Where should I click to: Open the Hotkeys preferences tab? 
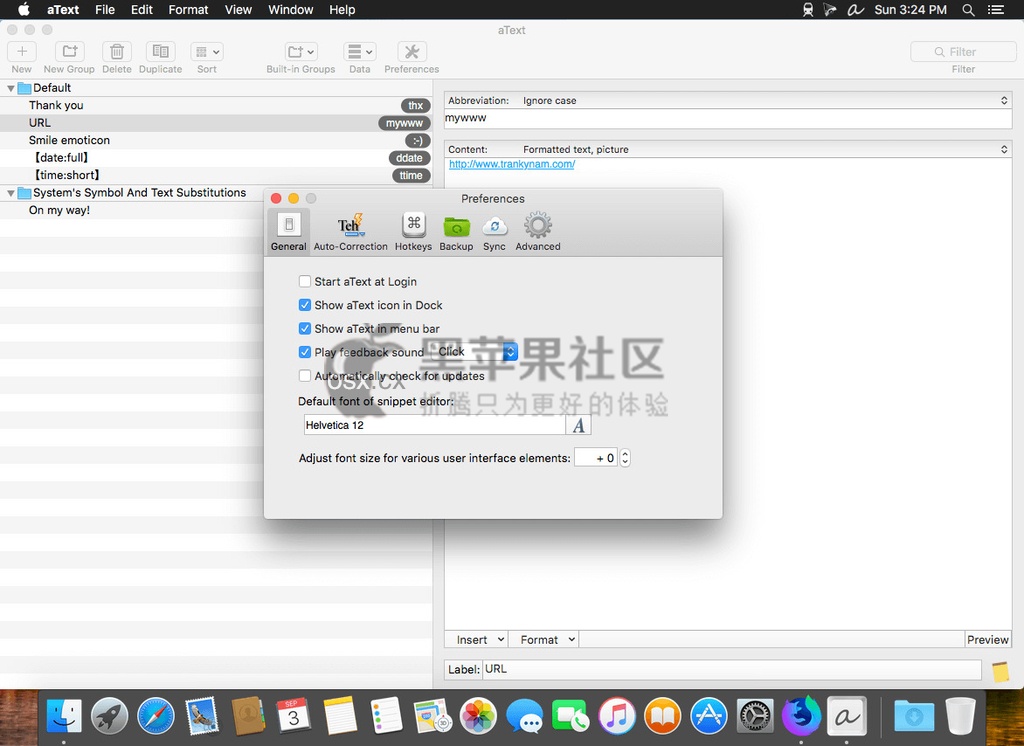coord(413,231)
